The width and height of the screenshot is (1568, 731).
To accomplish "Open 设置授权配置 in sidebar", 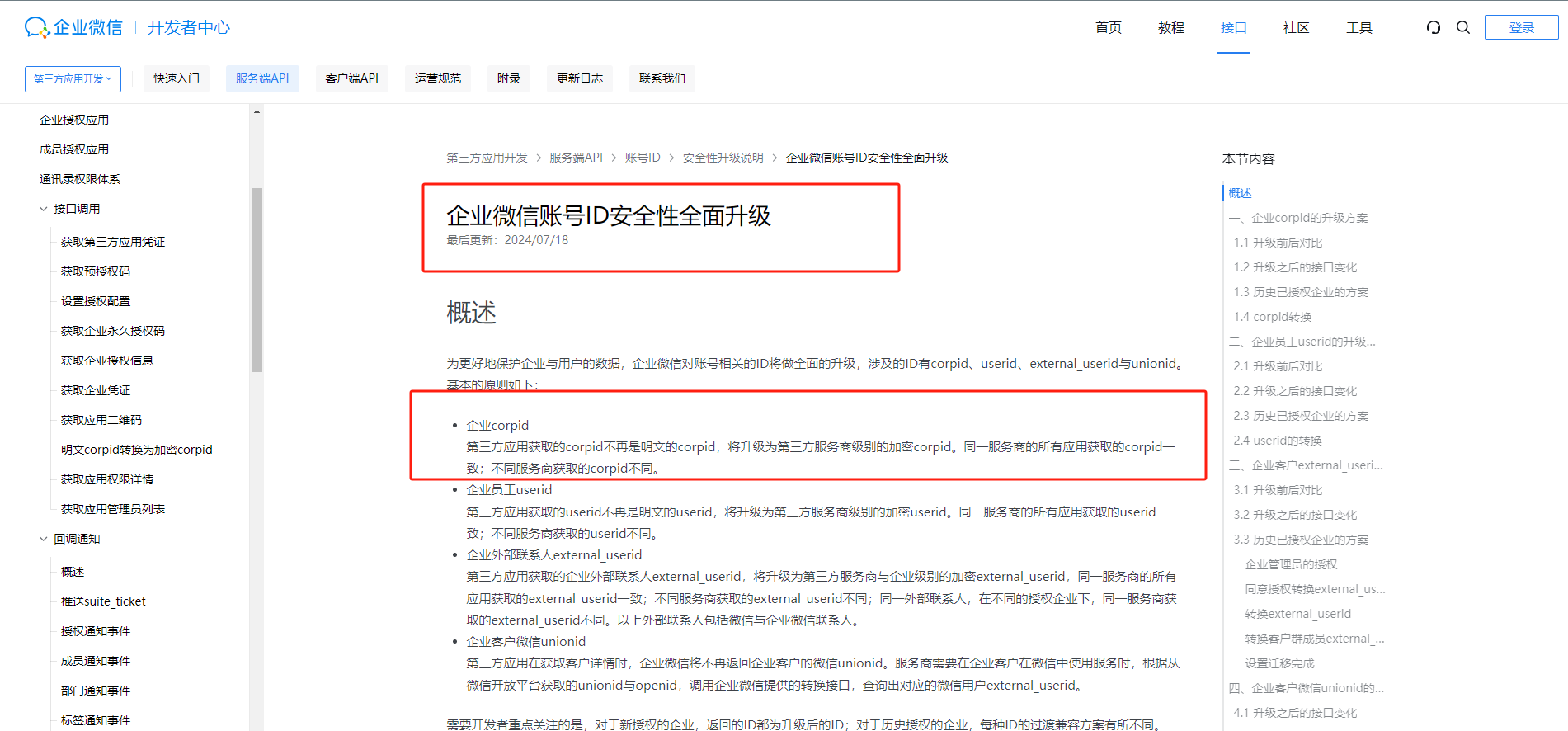I will pyautogui.click(x=96, y=301).
